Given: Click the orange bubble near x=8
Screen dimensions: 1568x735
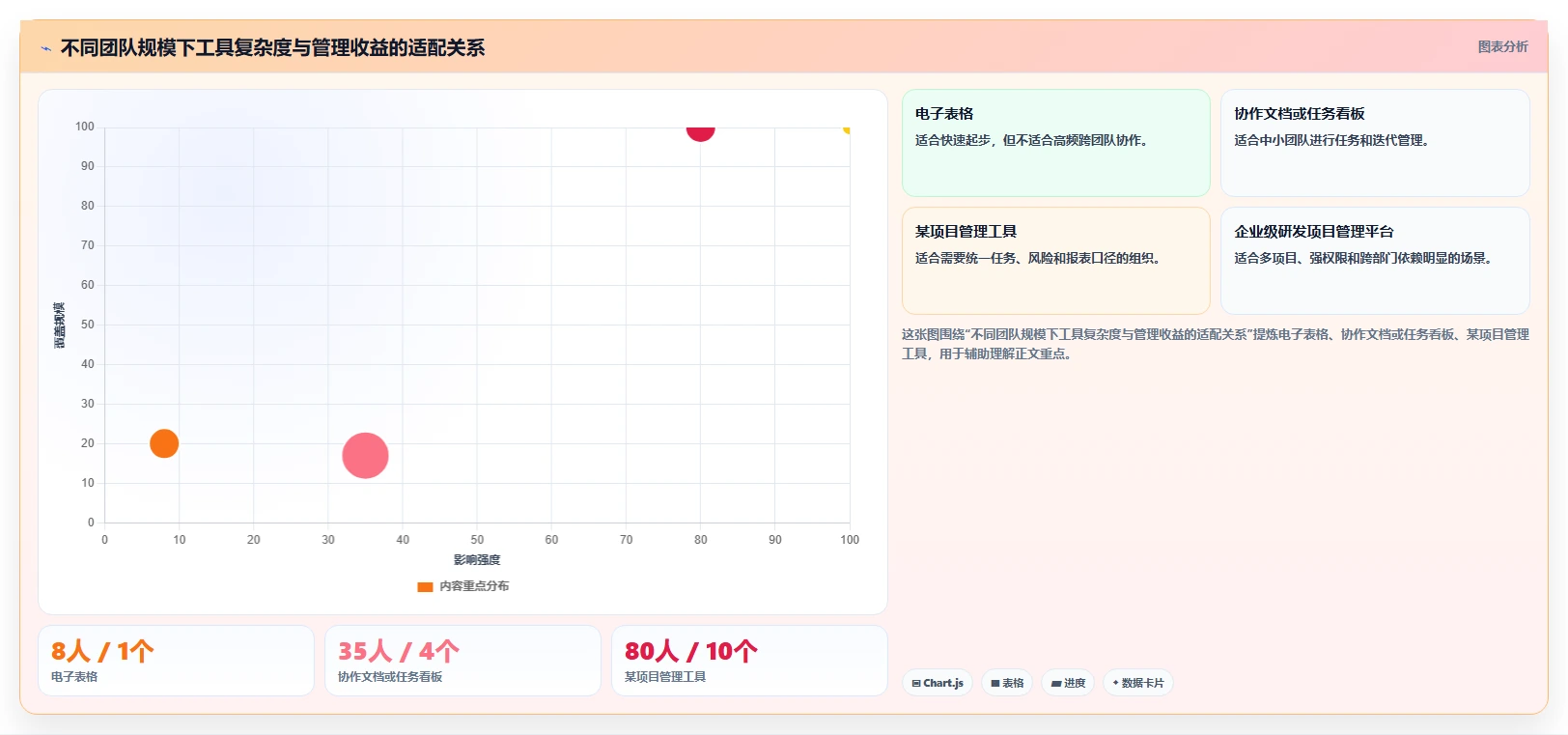Looking at the screenshot, I should (x=164, y=443).
